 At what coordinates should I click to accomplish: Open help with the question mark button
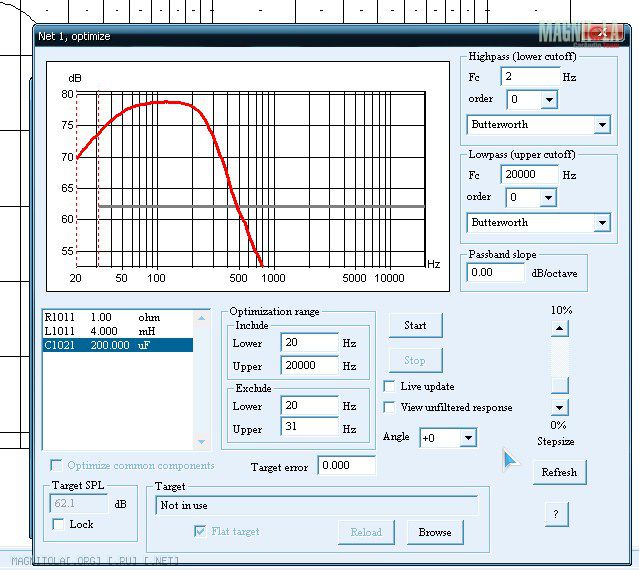click(556, 514)
